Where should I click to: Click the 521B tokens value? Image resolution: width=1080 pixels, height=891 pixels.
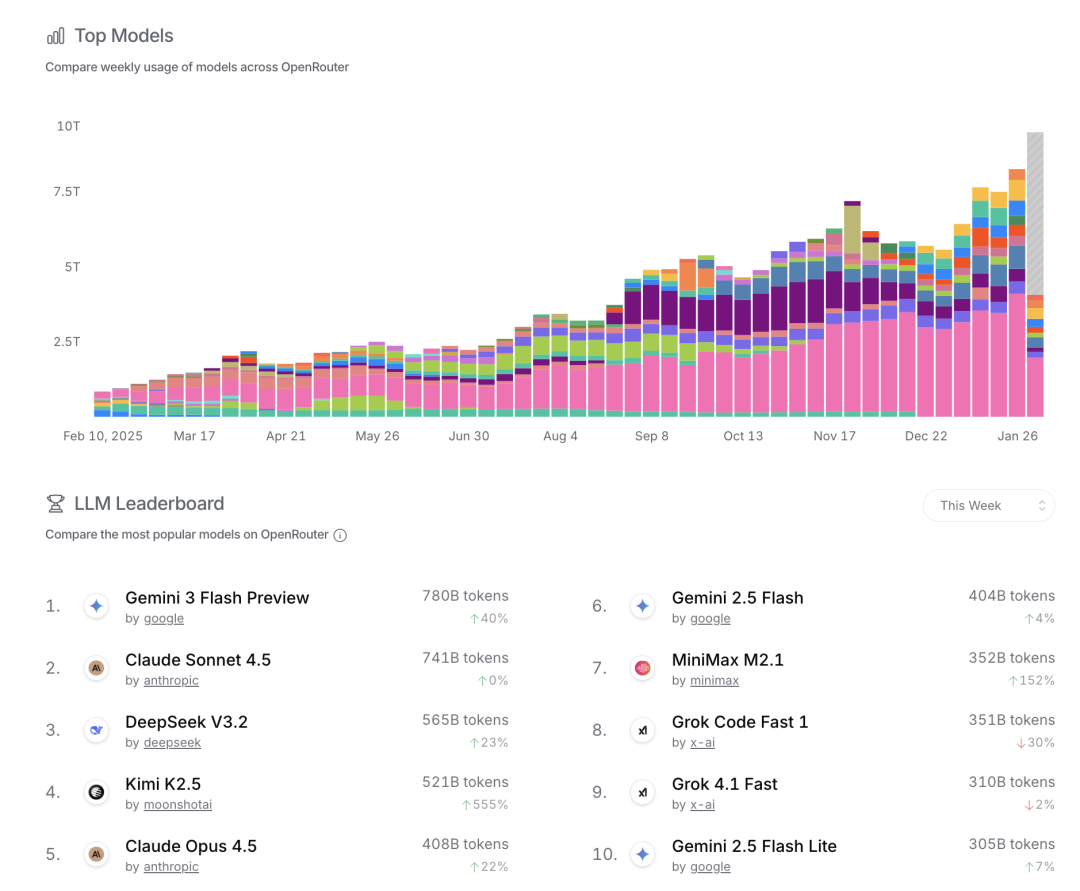pyautogui.click(x=466, y=782)
